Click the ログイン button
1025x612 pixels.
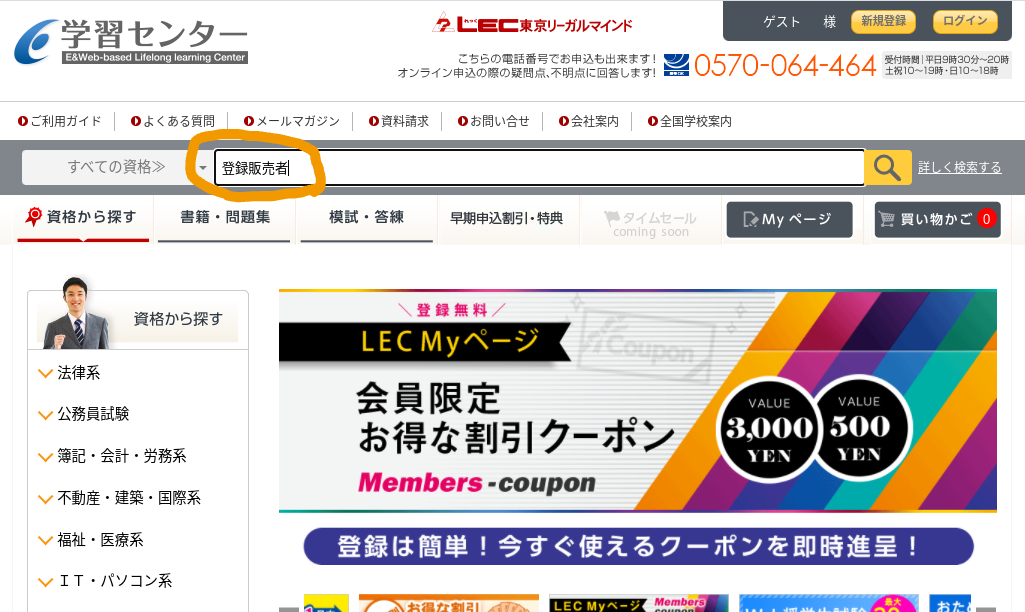965,22
